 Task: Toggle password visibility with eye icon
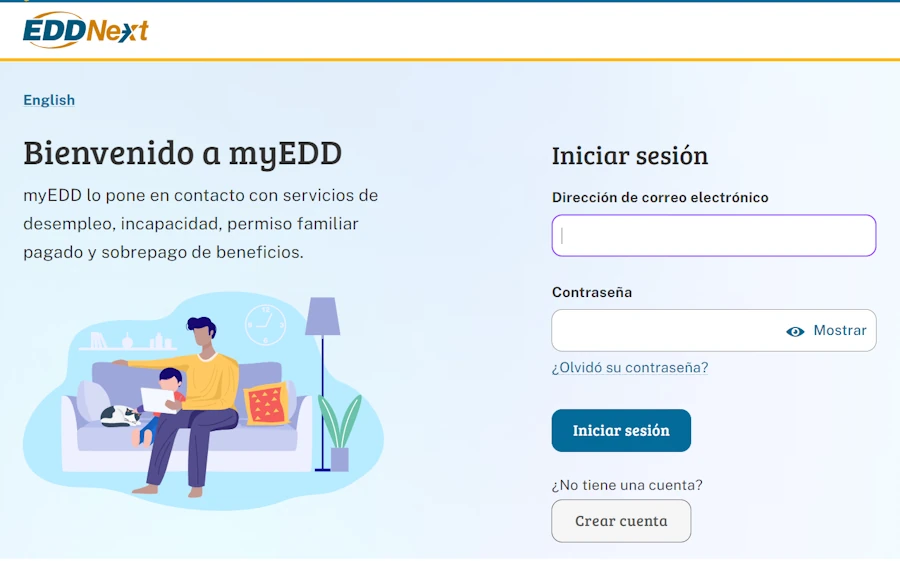pyautogui.click(x=795, y=331)
